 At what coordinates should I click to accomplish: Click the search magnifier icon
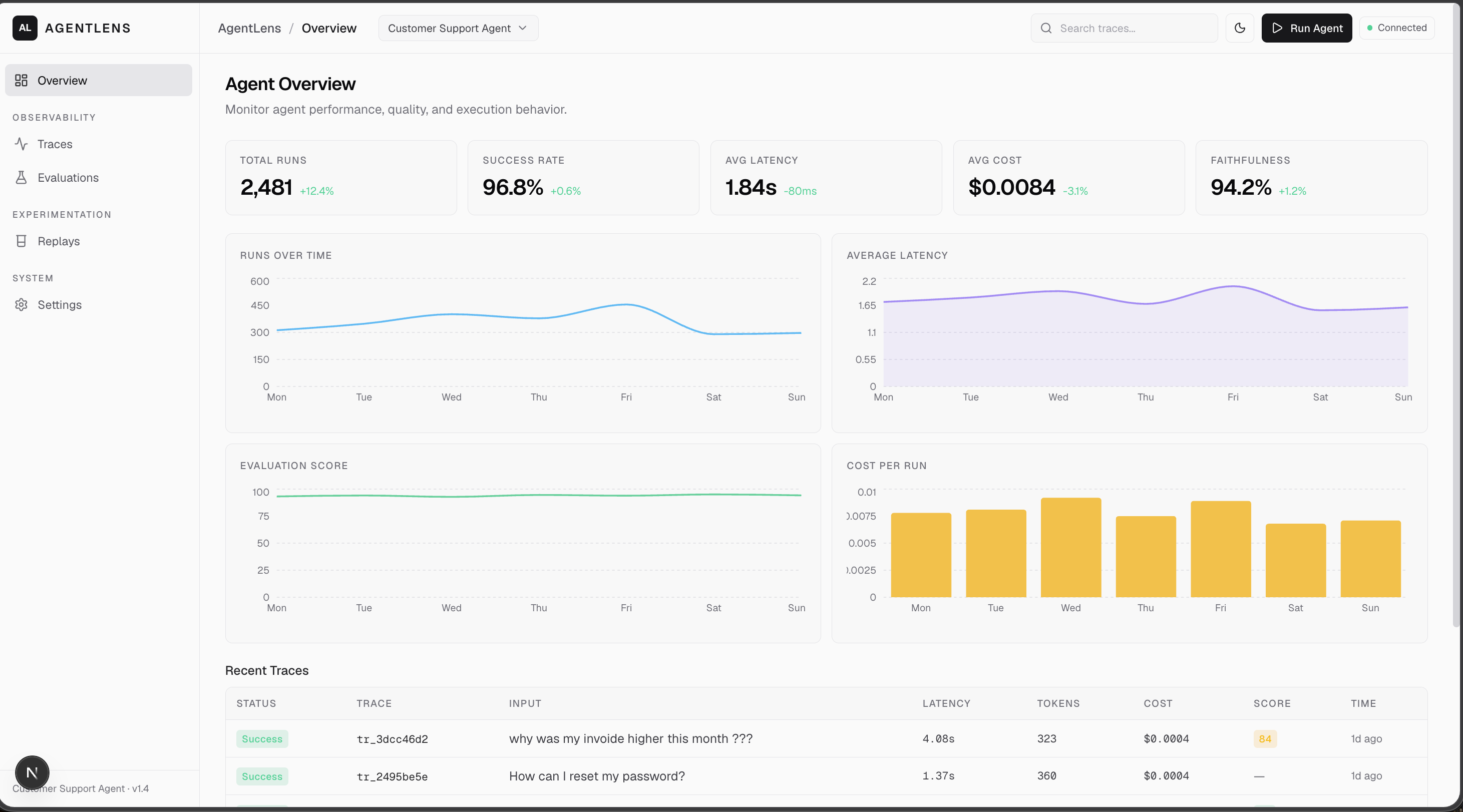click(x=1046, y=28)
